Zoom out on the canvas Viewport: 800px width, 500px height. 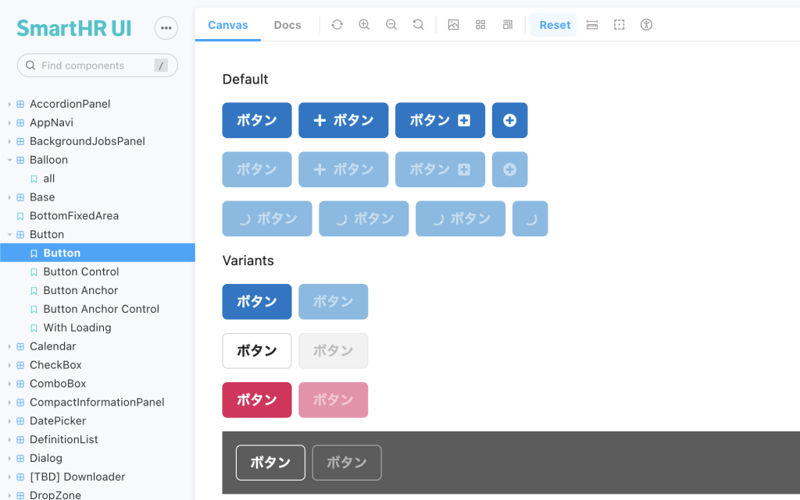391,25
